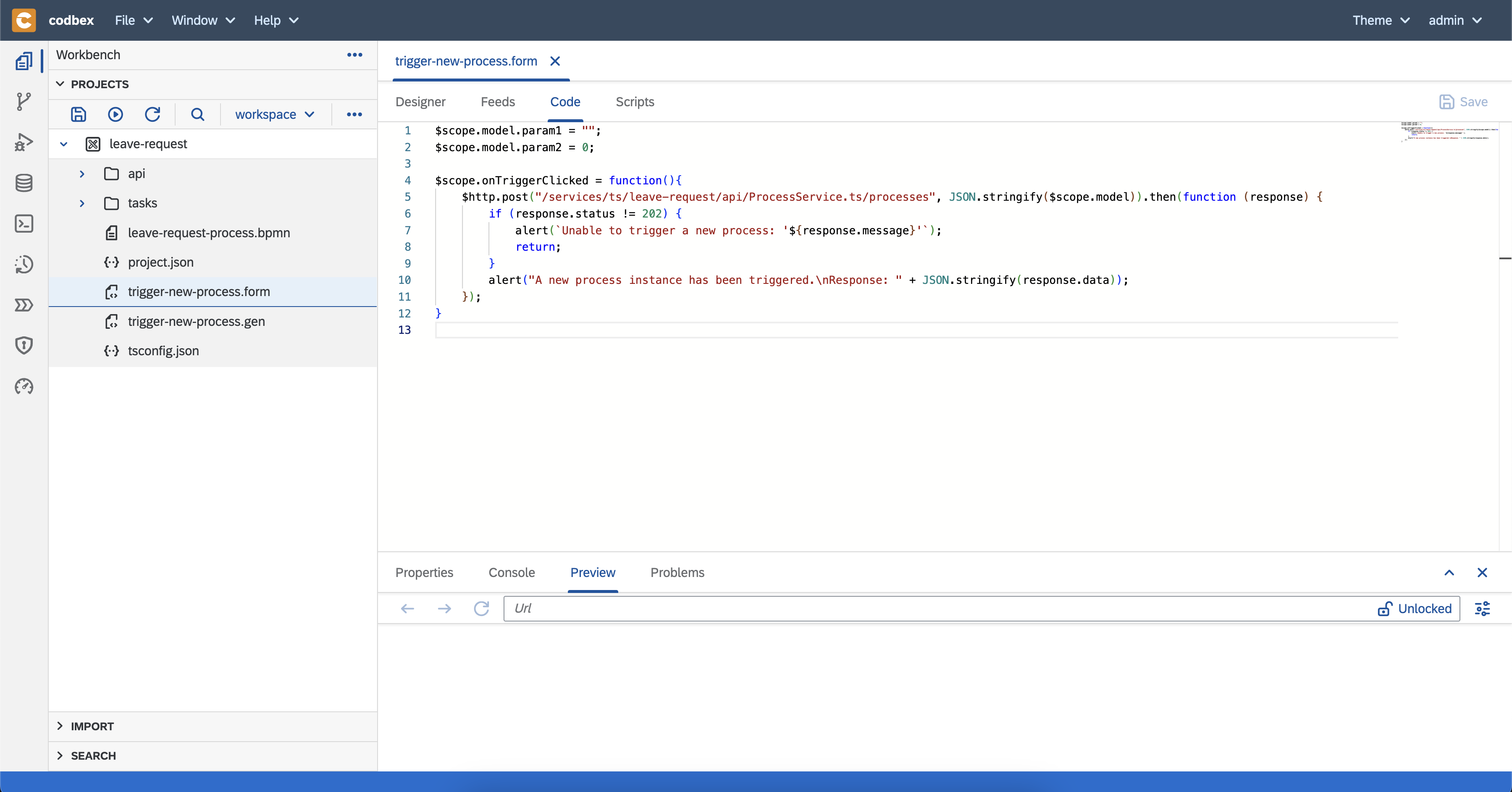Expand the tasks folder in leave-request

point(80,203)
